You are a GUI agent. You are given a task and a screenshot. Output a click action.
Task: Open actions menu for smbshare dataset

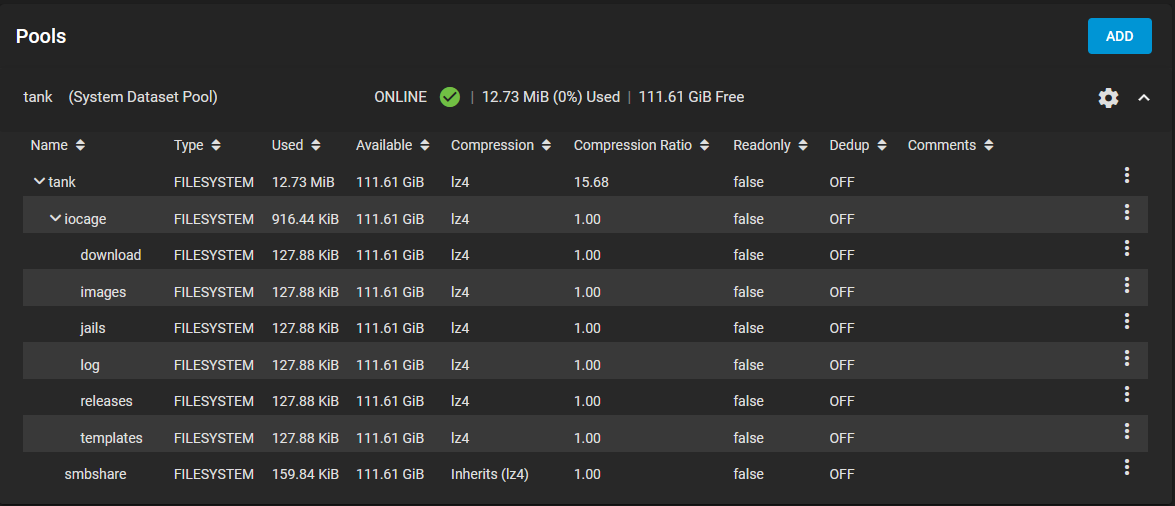pos(1126,467)
